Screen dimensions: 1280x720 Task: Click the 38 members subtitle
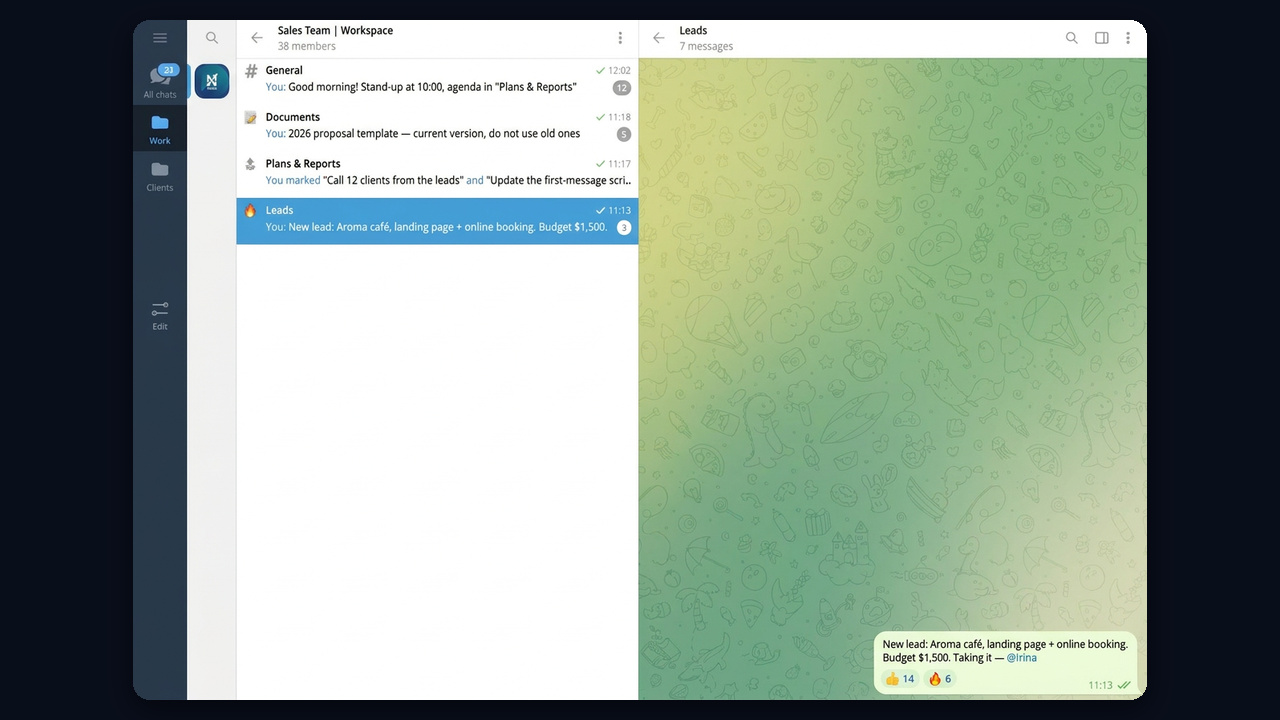point(307,46)
